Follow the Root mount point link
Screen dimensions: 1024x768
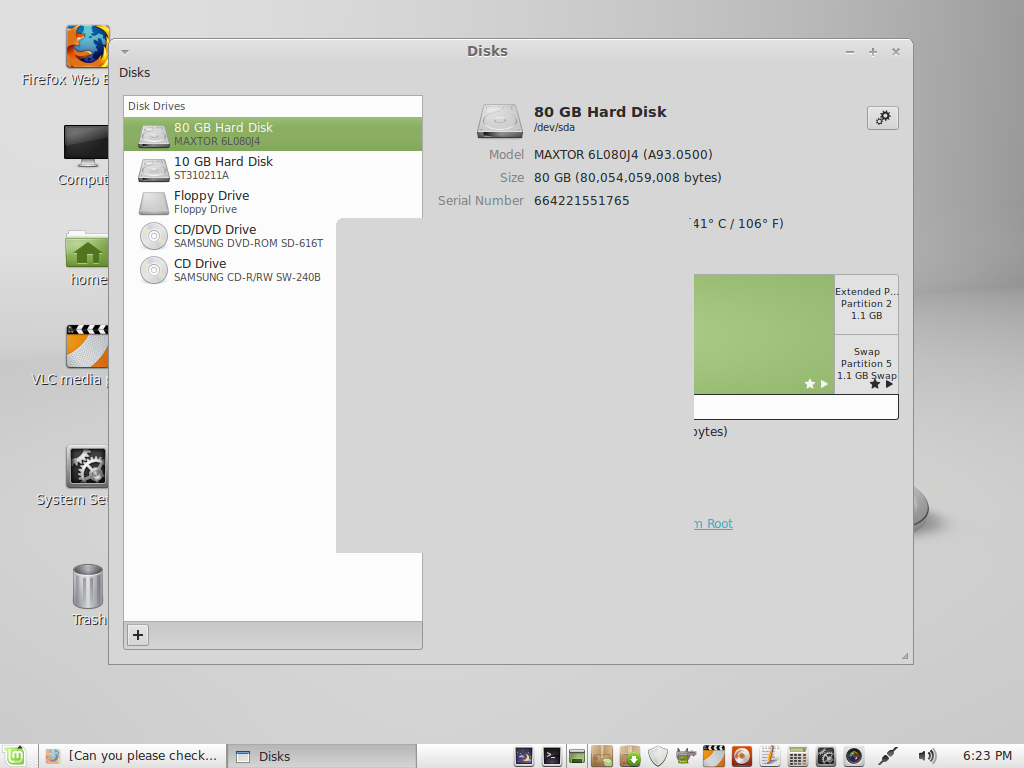pyautogui.click(x=713, y=524)
